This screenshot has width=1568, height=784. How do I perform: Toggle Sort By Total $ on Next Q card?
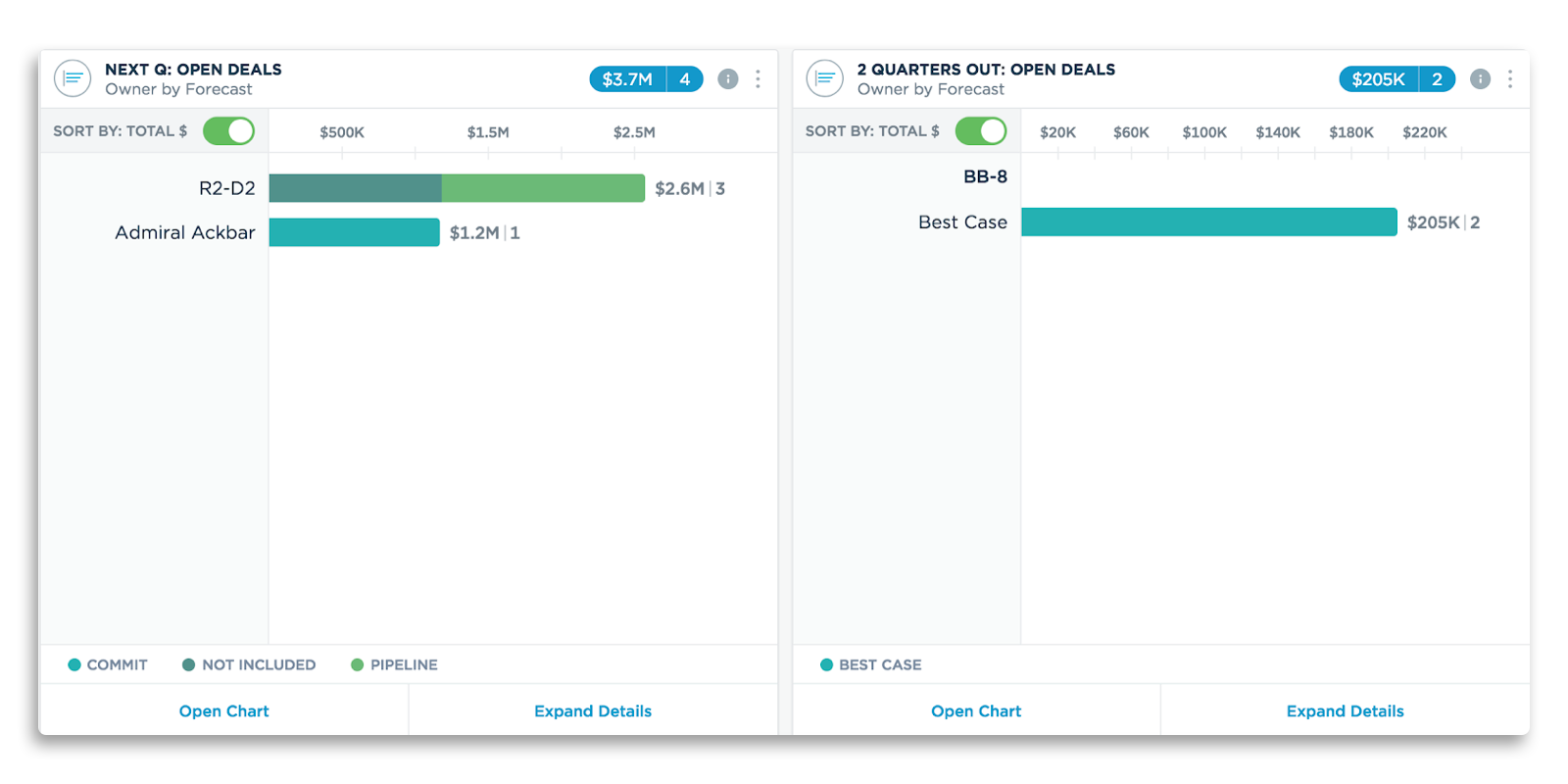(x=229, y=131)
